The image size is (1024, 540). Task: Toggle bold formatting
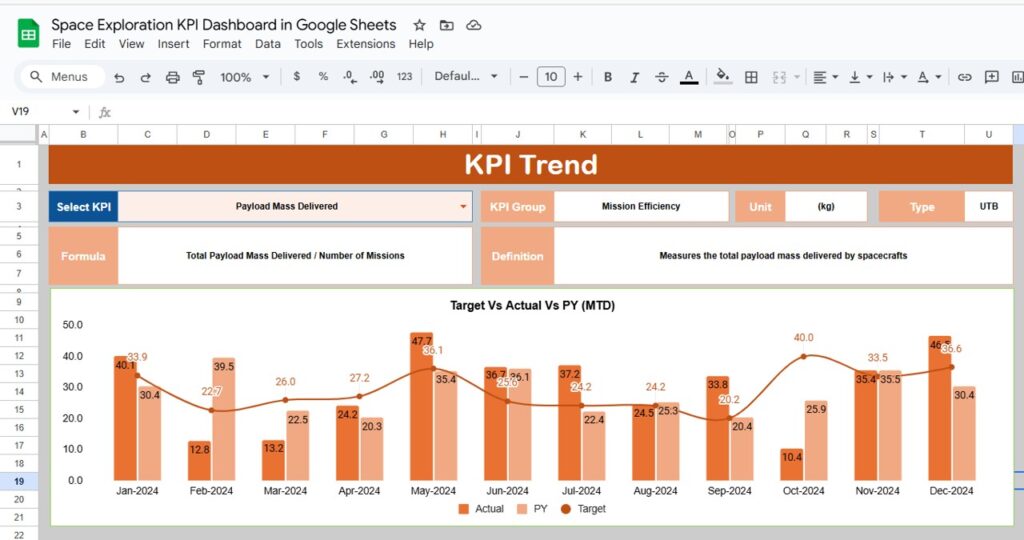[607, 77]
